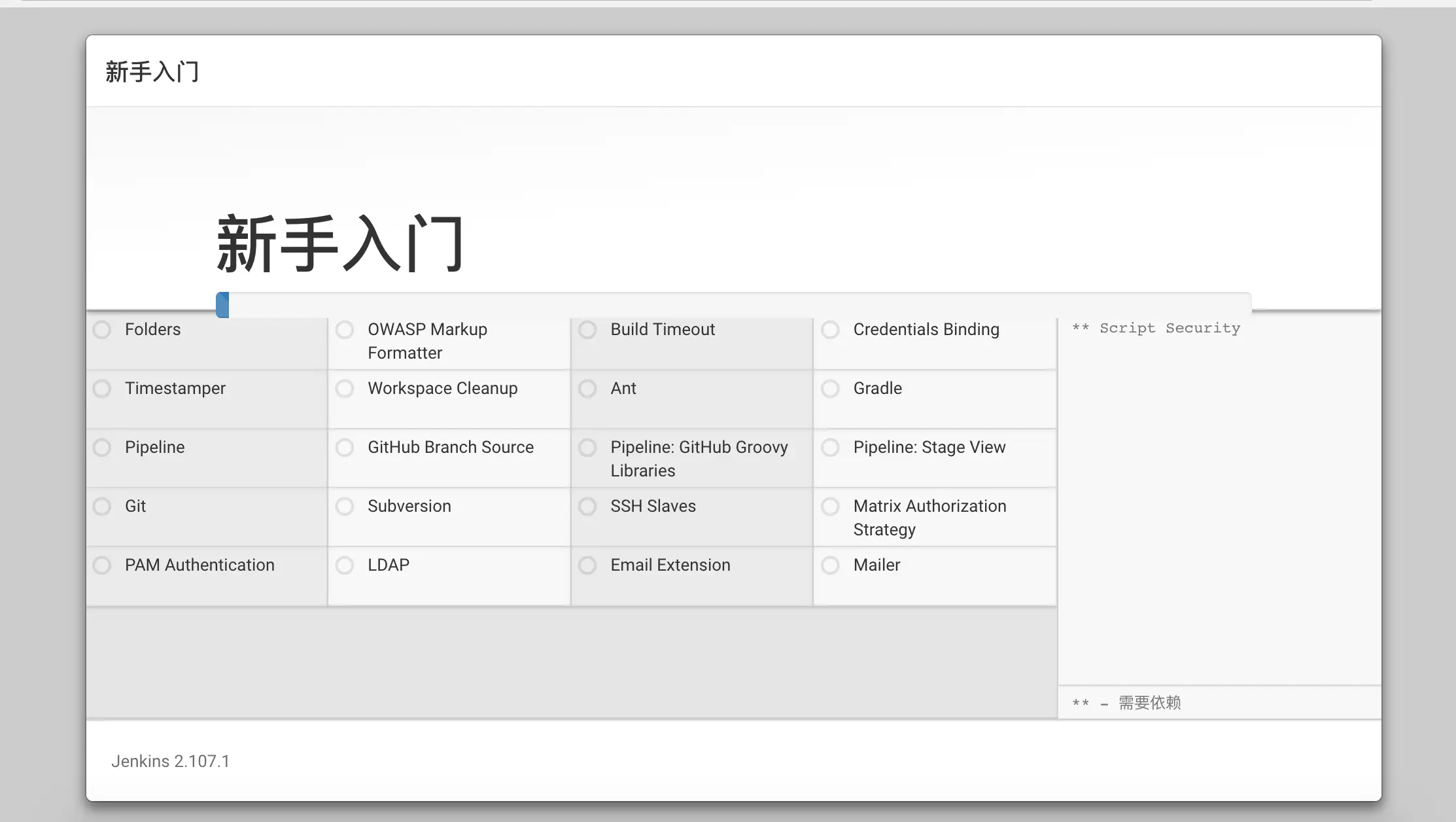Click the Pipeline plugin status circle
The width and height of the screenshot is (1456, 822).
click(x=102, y=448)
